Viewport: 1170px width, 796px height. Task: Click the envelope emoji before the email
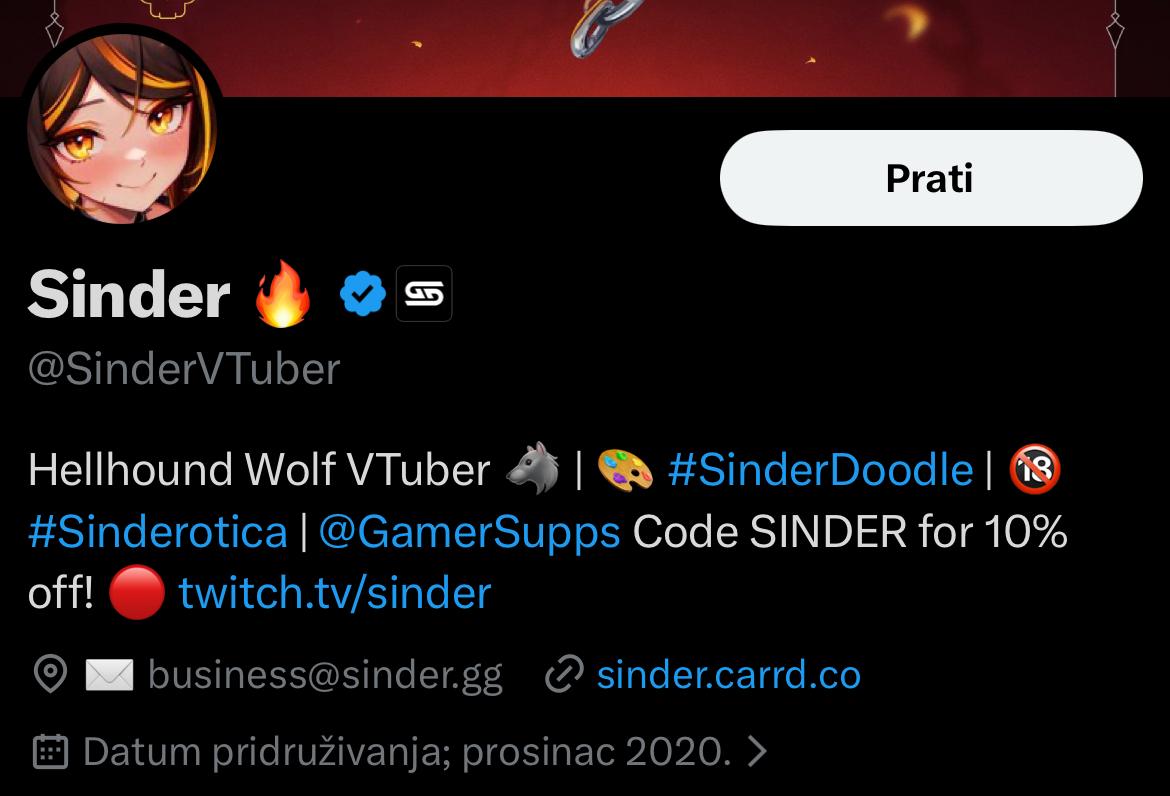tap(109, 674)
